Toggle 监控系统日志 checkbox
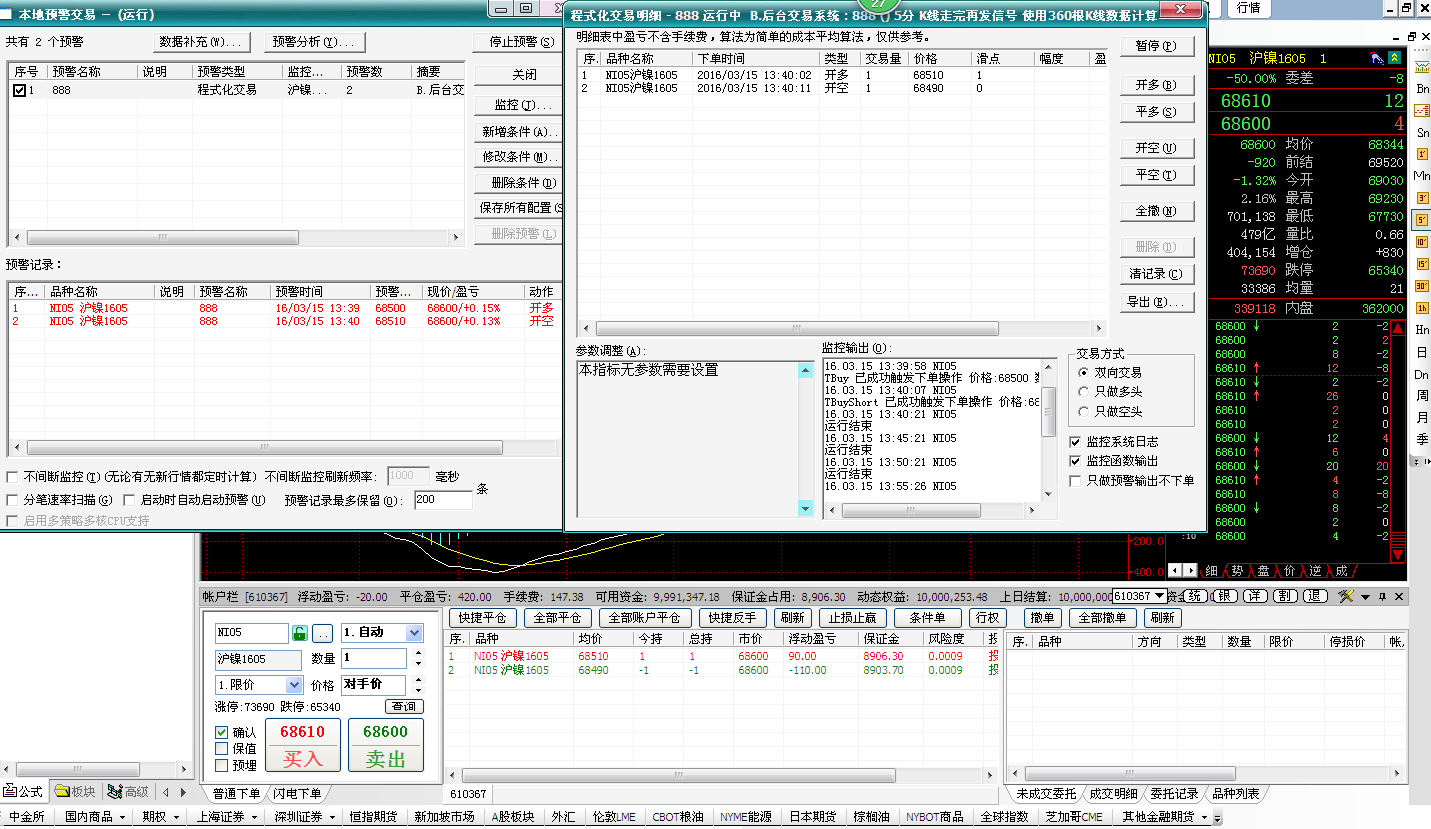This screenshot has width=1431, height=829. 1075,441
